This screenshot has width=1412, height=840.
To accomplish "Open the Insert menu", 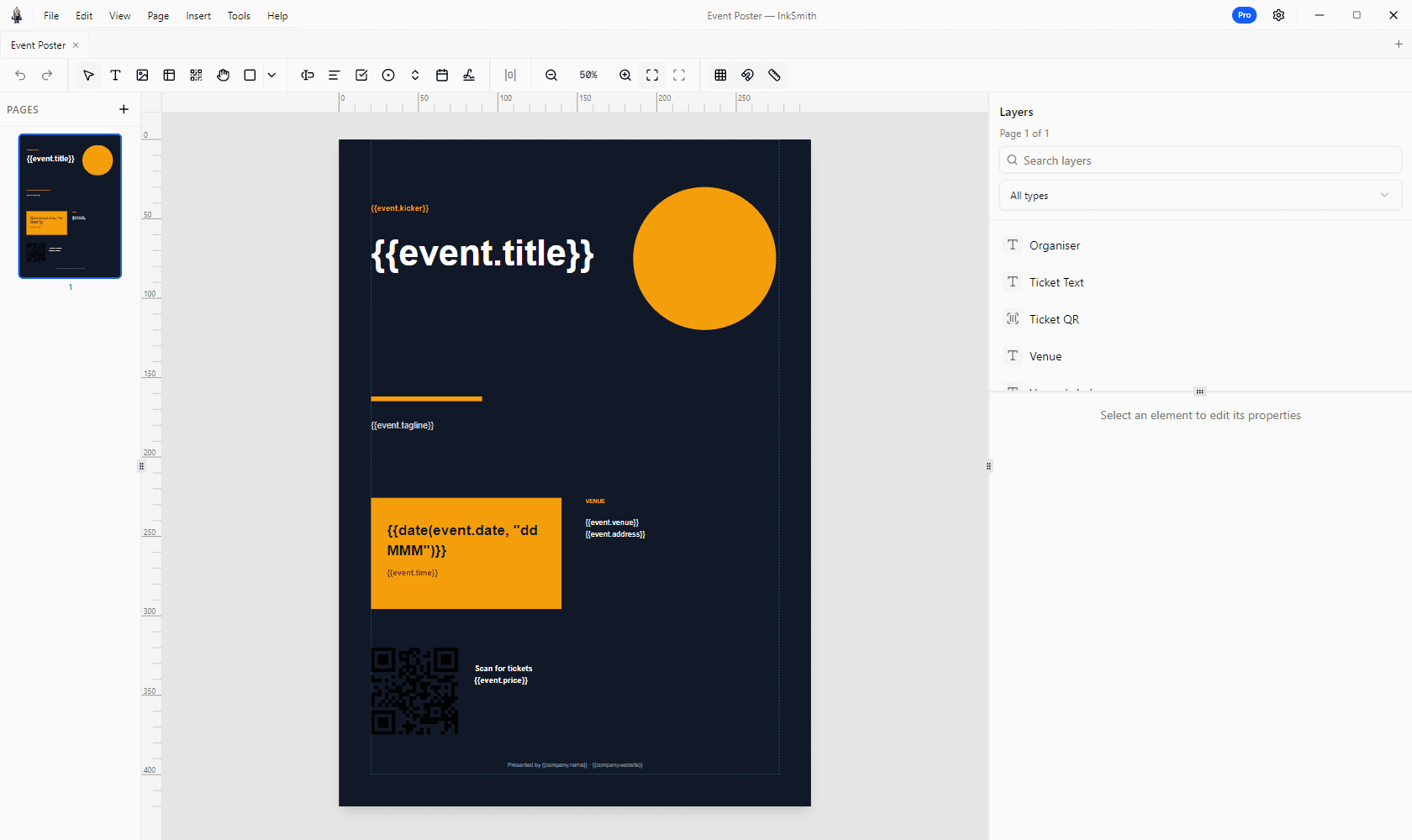I will coord(198,16).
